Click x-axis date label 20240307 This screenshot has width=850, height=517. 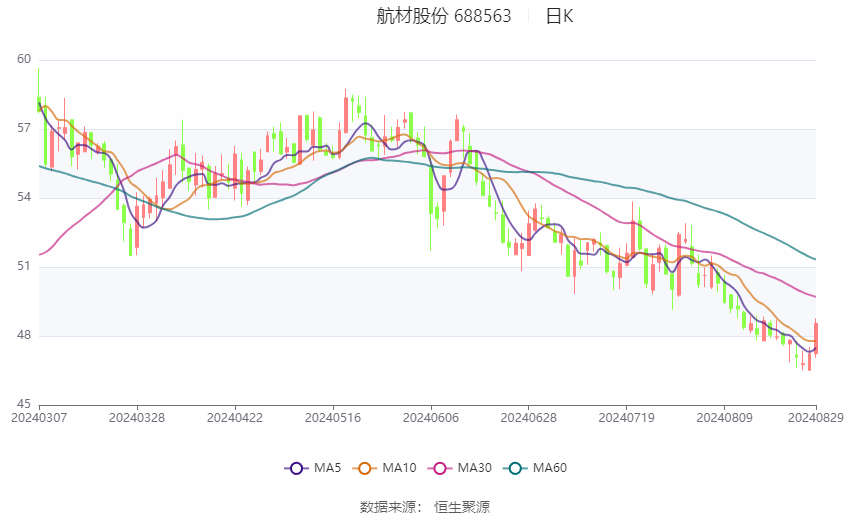point(39,418)
